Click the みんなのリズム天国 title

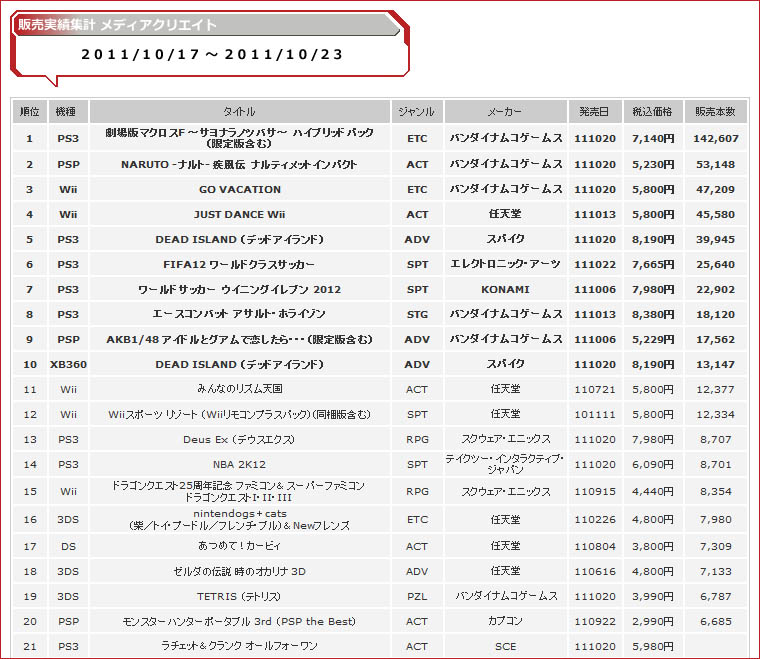[x=239, y=389]
